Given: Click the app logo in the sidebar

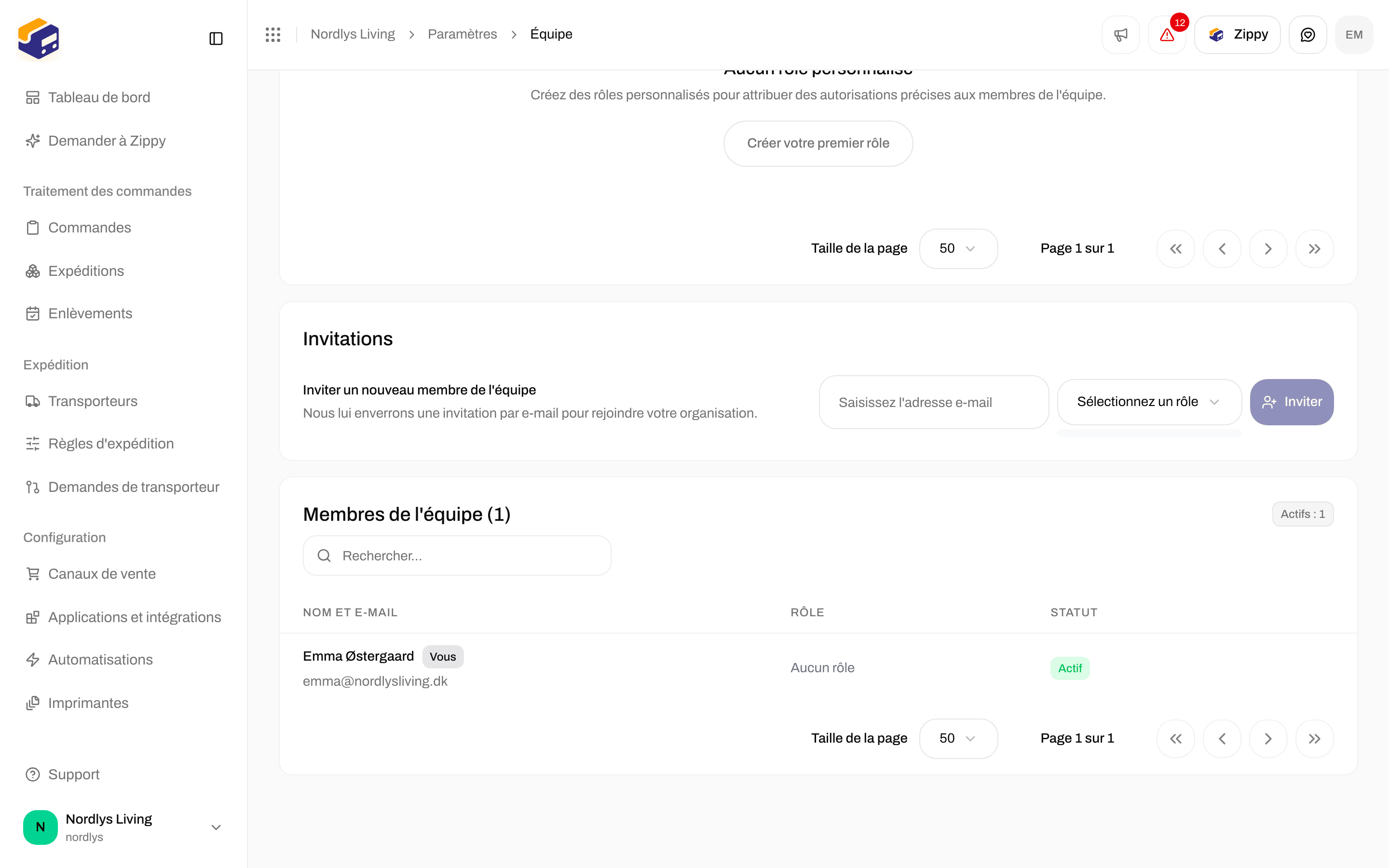Looking at the screenshot, I should [39, 39].
